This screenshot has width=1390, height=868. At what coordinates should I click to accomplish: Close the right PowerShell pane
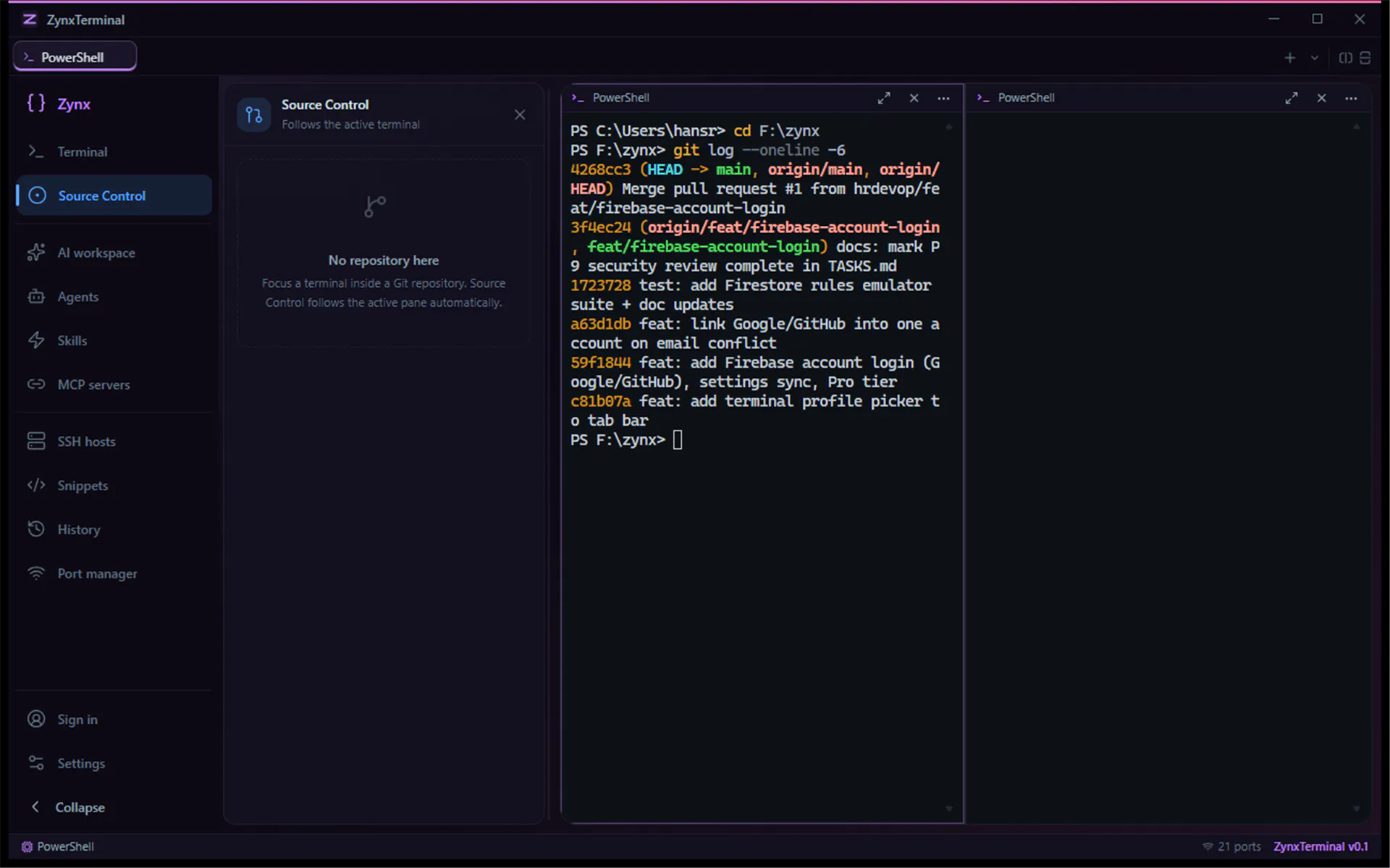point(1322,98)
